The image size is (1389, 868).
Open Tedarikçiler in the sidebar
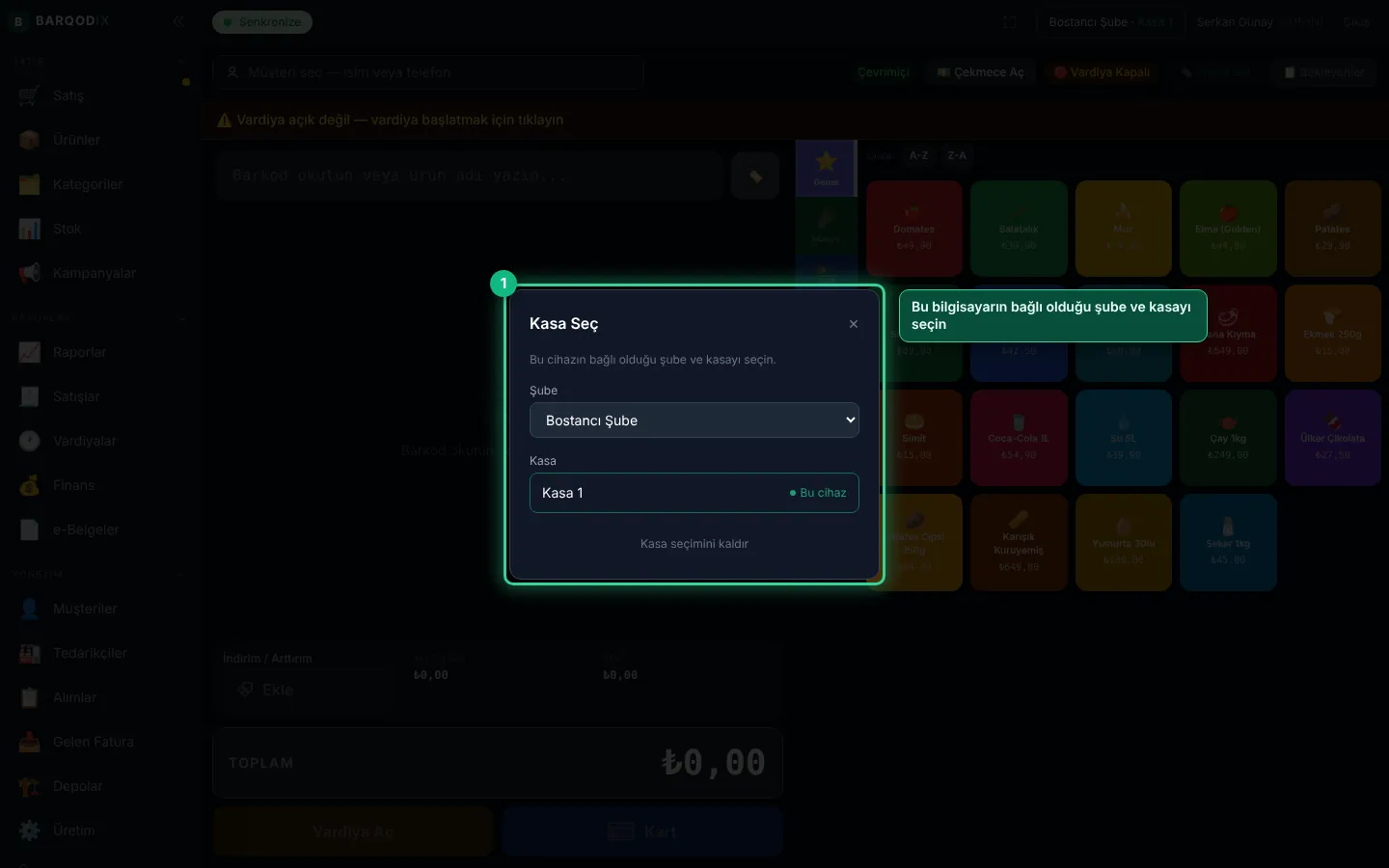(100, 653)
